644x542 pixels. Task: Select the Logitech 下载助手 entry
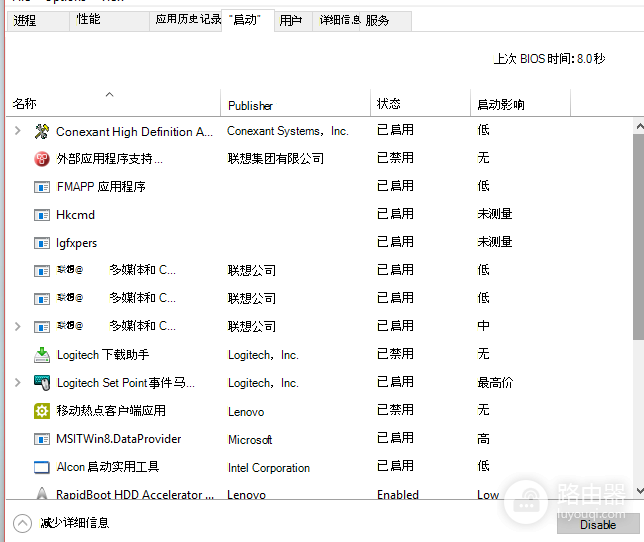click(103, 354)
